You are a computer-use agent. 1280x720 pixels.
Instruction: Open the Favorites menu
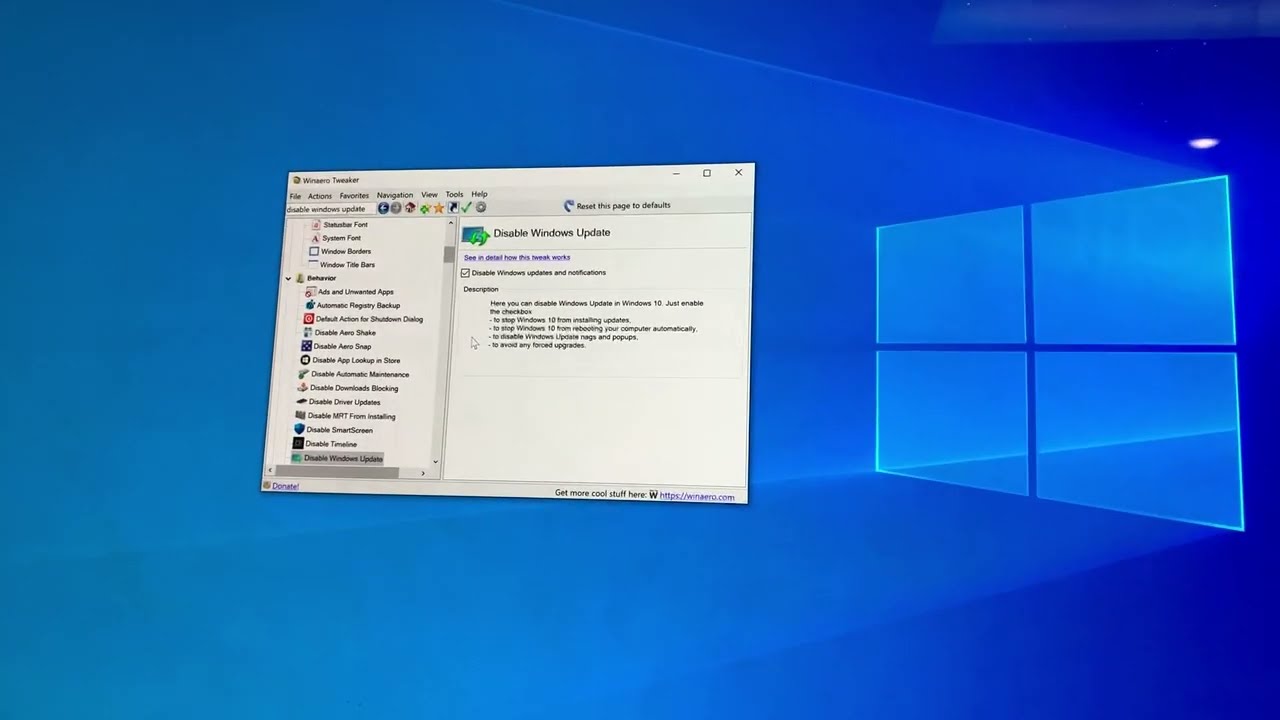coord(354,196)
